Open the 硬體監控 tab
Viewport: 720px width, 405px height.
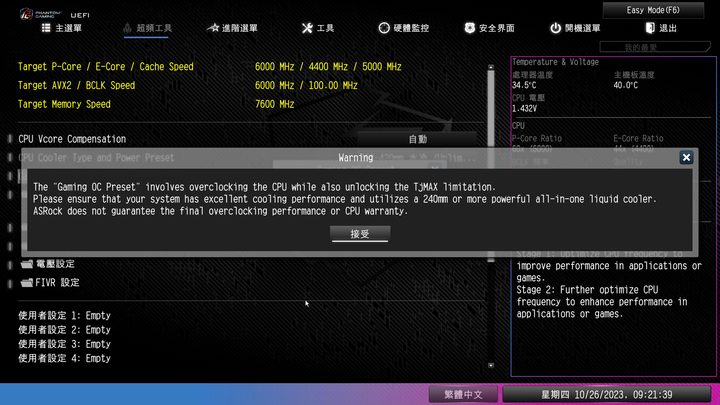pos(404,28)
